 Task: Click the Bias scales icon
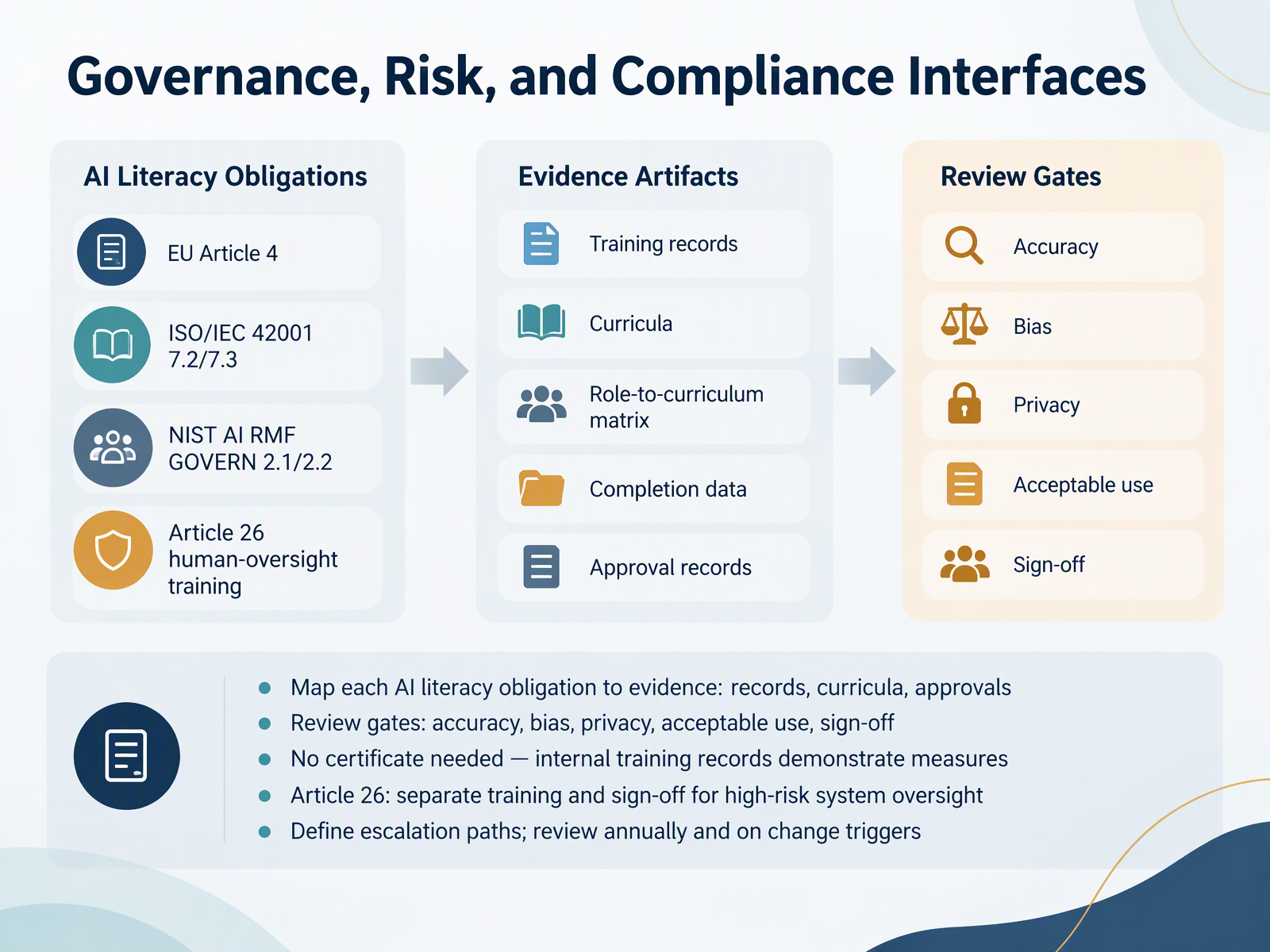click(964, 324)
